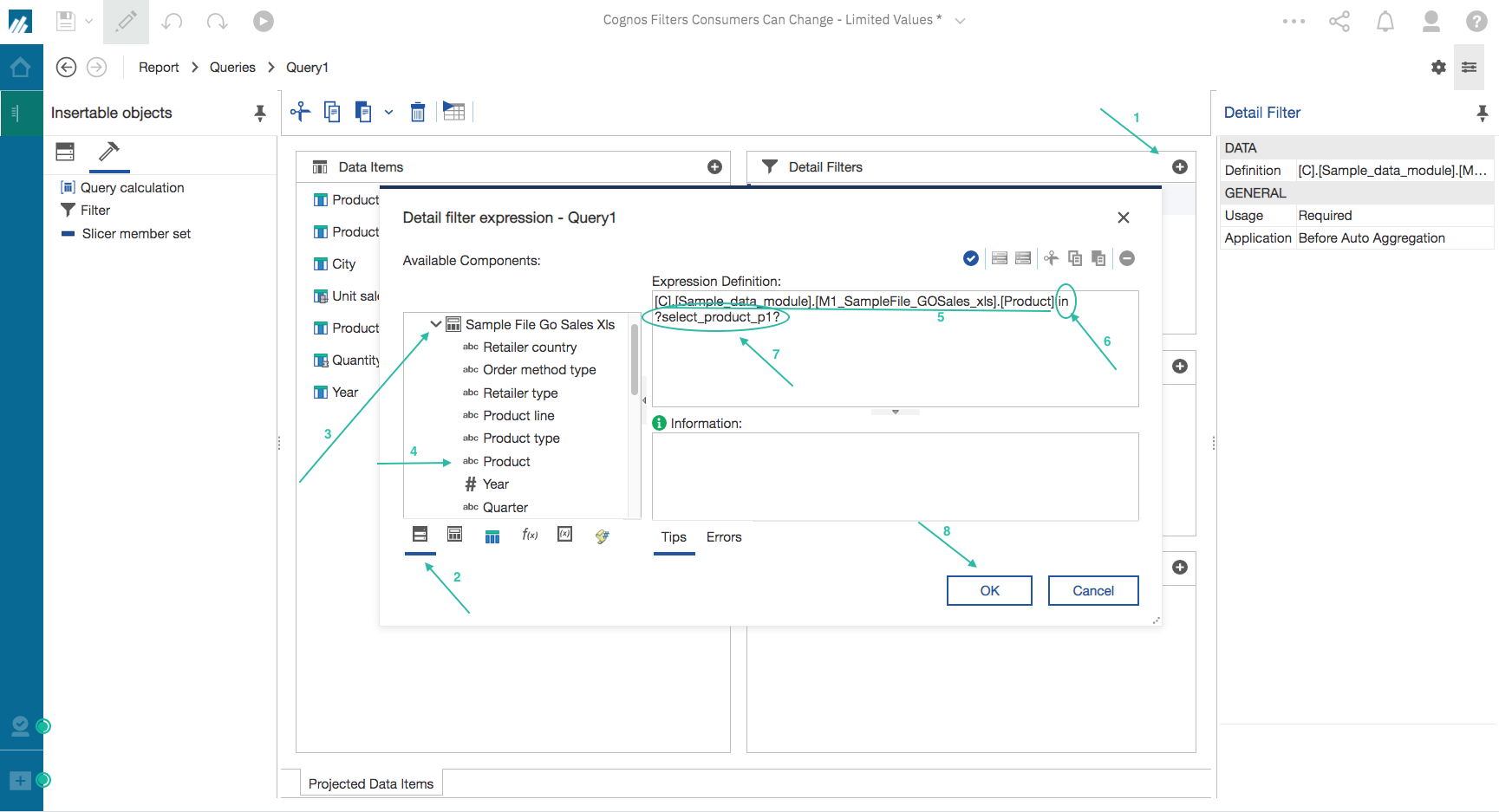Image resolution: width=1499 pixels, height=812 pixels.
Task: Select Quarter item in component tree
Action: 505,507
